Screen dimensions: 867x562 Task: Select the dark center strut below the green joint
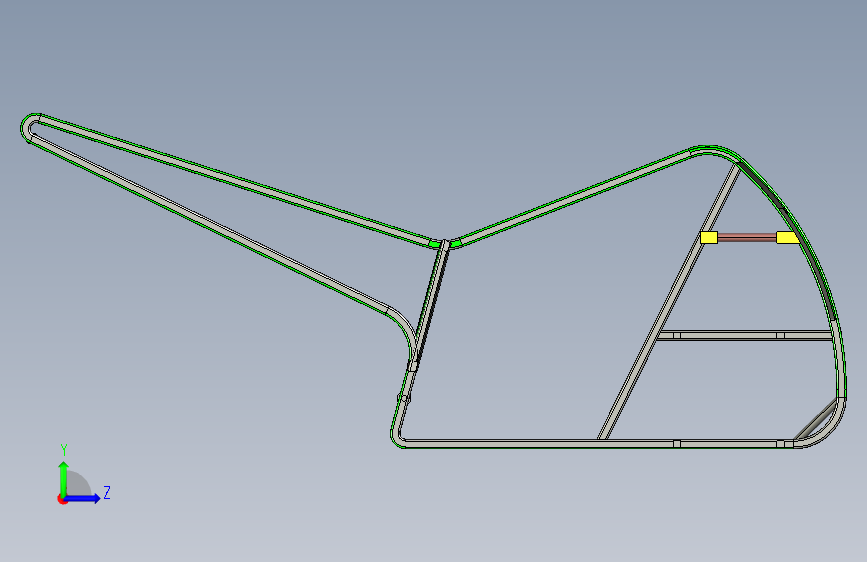click(429, 306)
